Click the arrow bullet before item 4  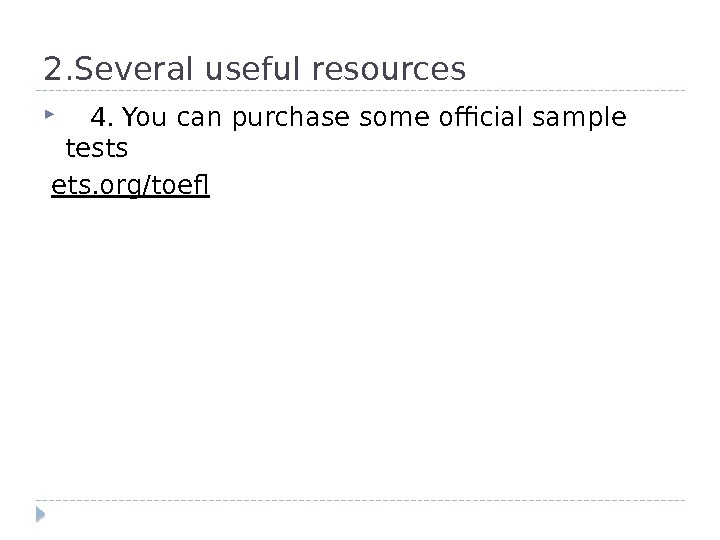[50, 118]
